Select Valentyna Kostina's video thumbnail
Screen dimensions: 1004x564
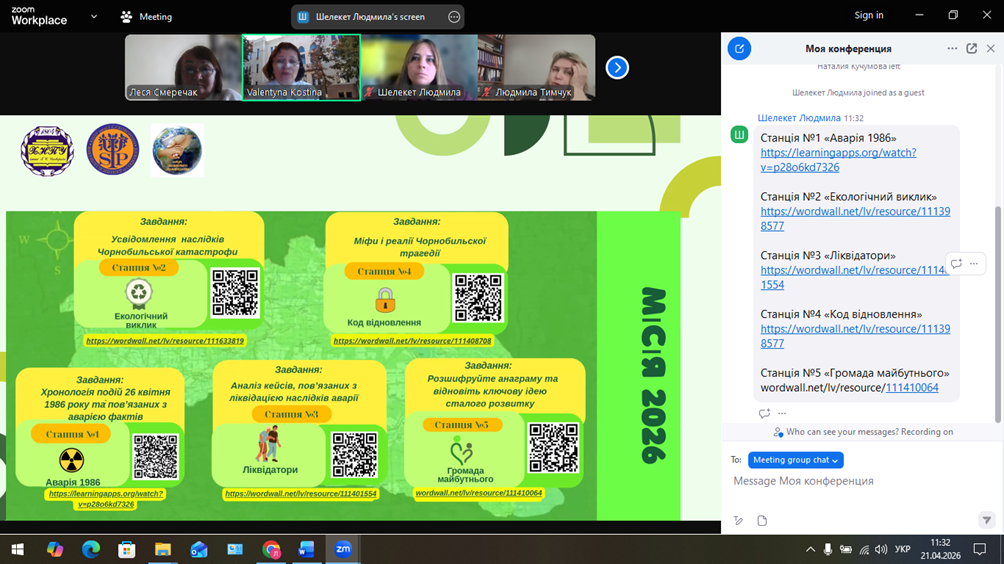(301, 67)
